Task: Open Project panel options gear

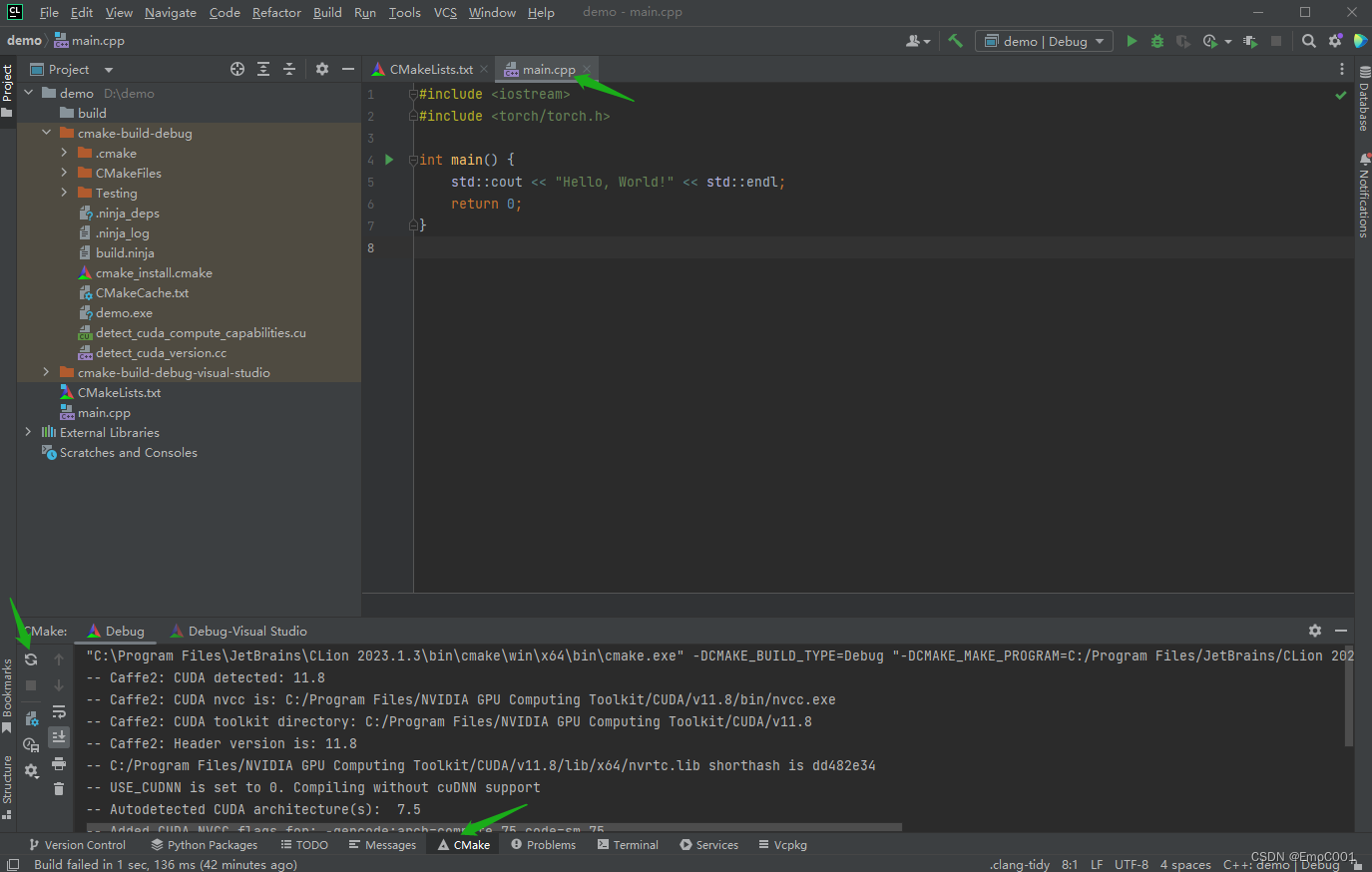Action: [x=322, y=69]
